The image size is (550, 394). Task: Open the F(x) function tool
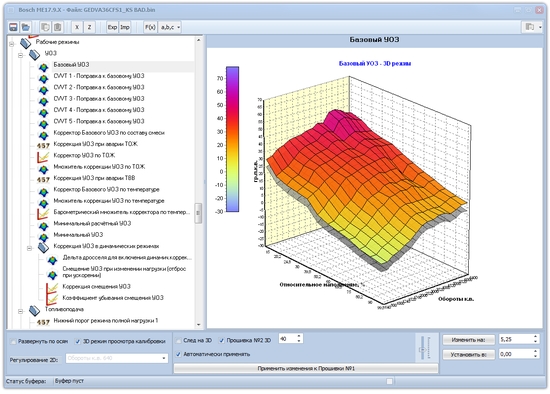coord(150,27)
